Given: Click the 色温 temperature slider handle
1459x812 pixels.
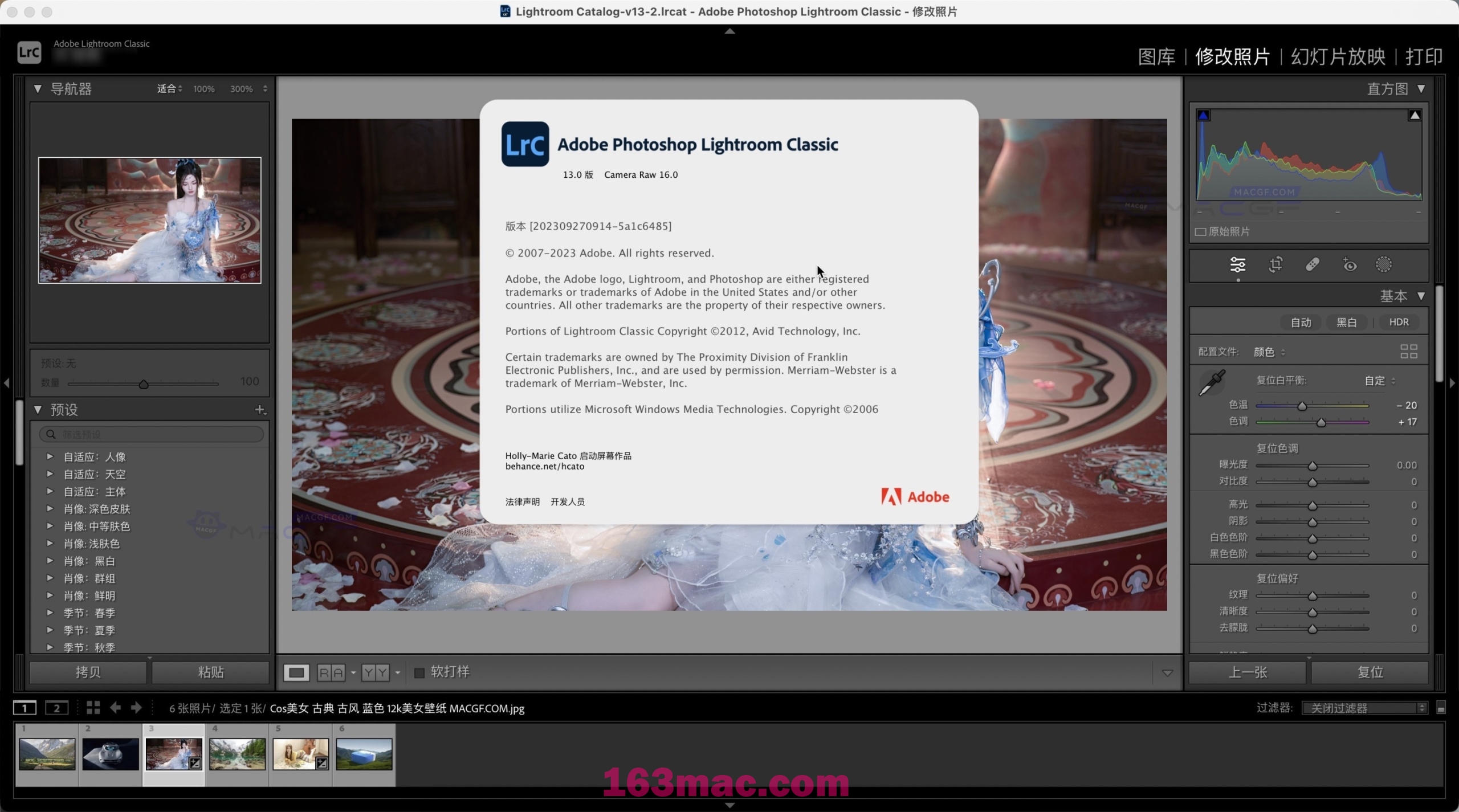Looking at the screenshot, I should click(x=1302, y=406).
